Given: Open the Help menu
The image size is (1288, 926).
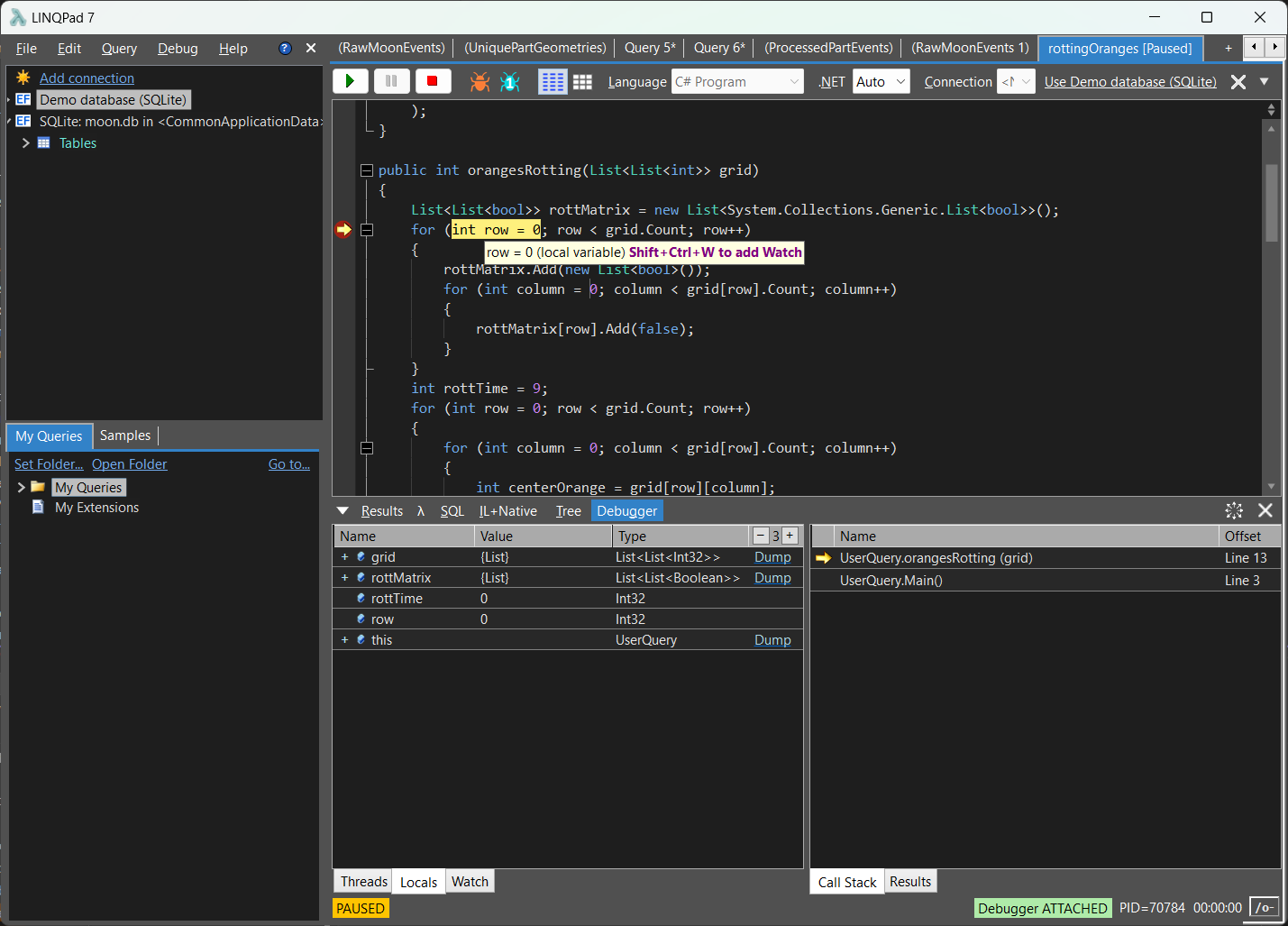Looking at the screenshot, I should pyautogui.click(x=233, y=49).
